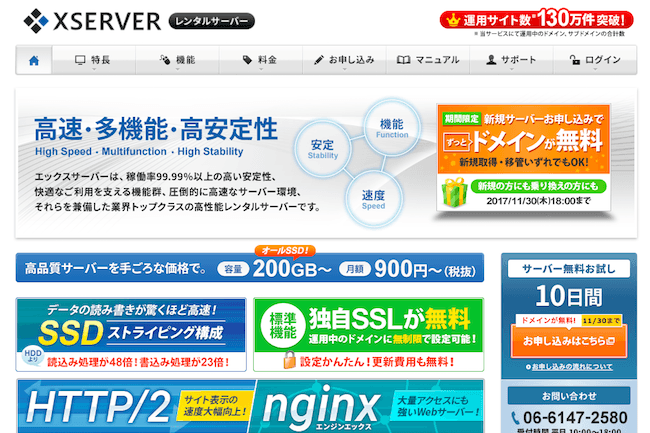Image resolution: width=650 pixels, height=433 pixels.
Task: Click the 200GB〜 900円〜 pricing banner
Action: click(x=250, y=268)
